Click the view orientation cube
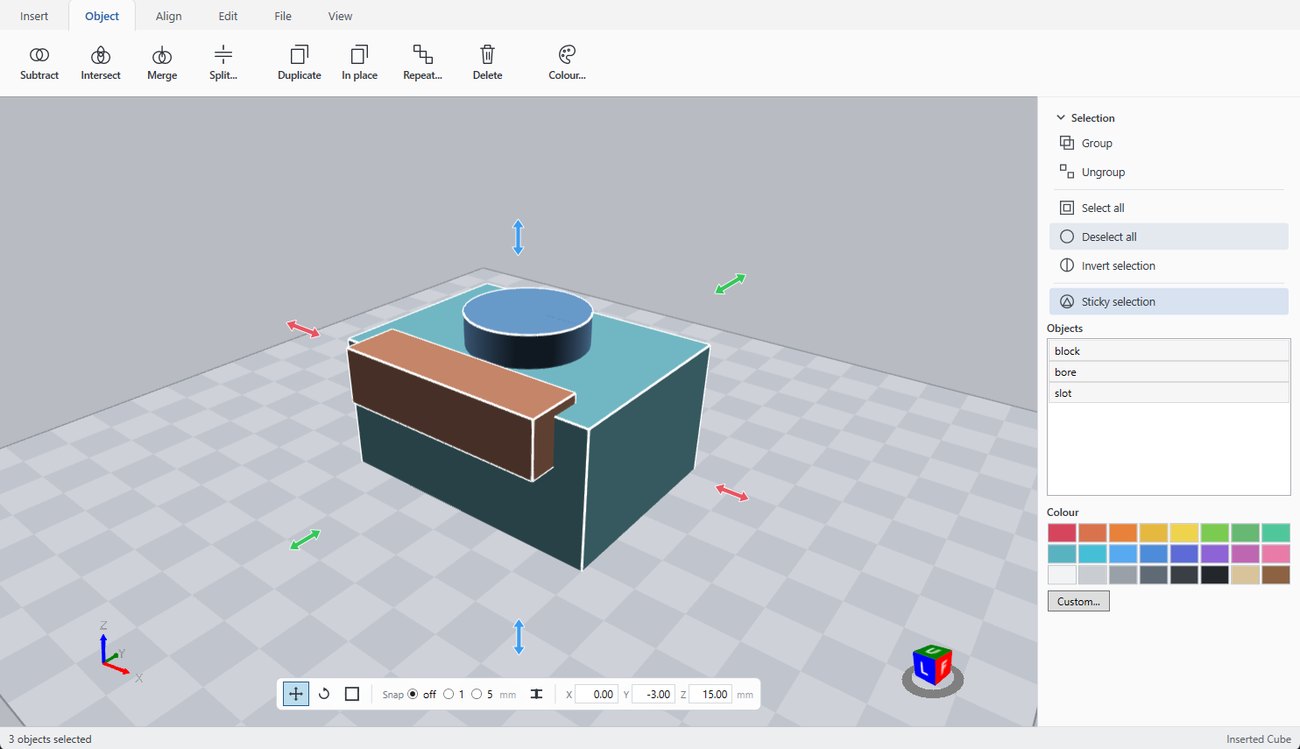The width and height of the screenshot is (1300, 749). coord(932,667)
